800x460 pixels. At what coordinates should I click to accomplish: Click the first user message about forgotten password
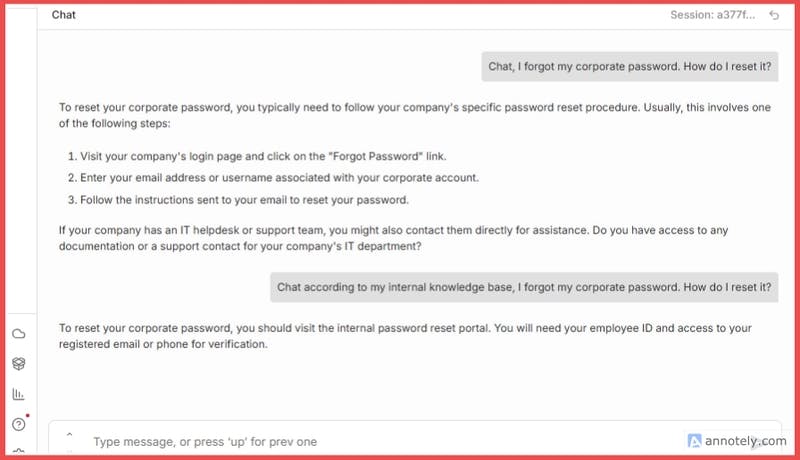coord(630,67)
